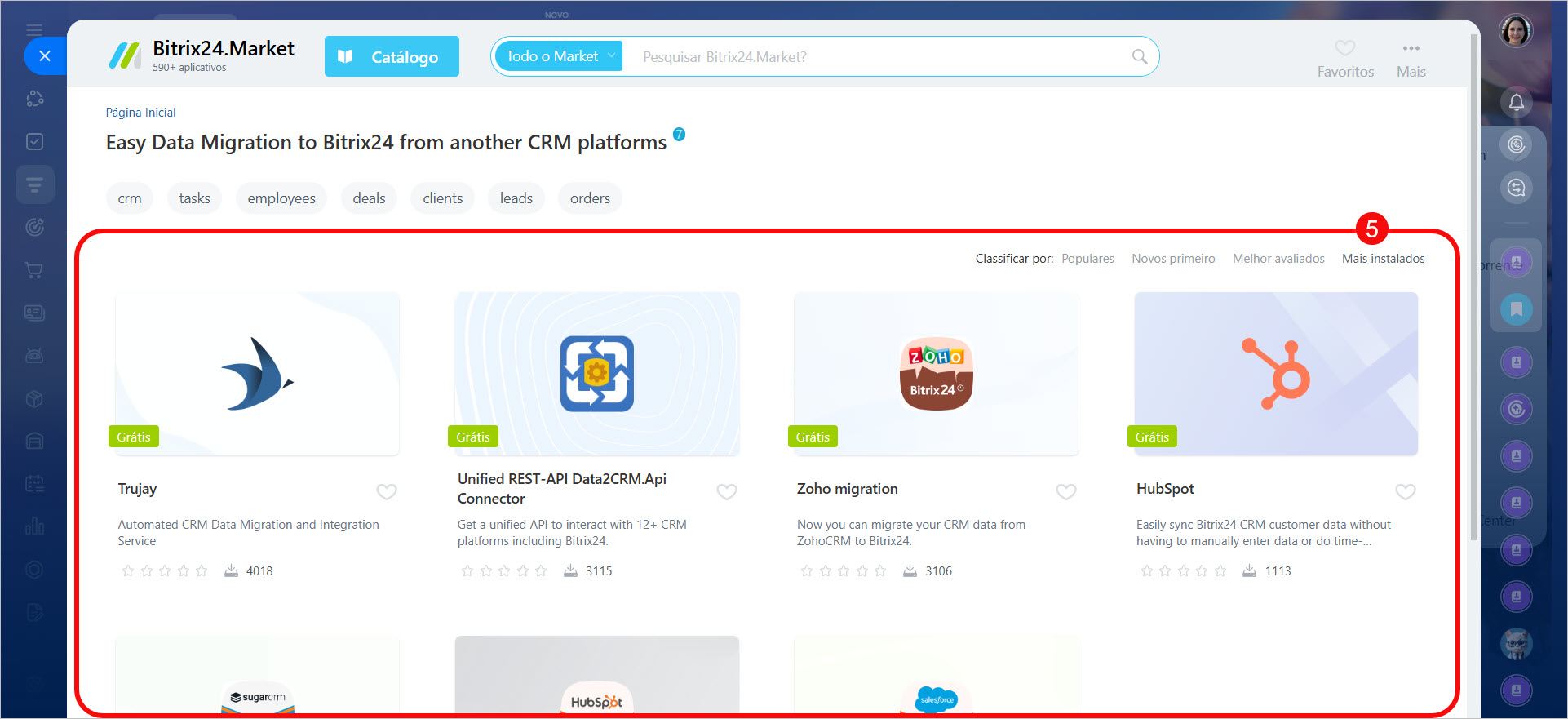Go to Página Inicial breadcrumb link
Image resolution: width=1568 pixels, height=719 pixels.
(140, 113)
